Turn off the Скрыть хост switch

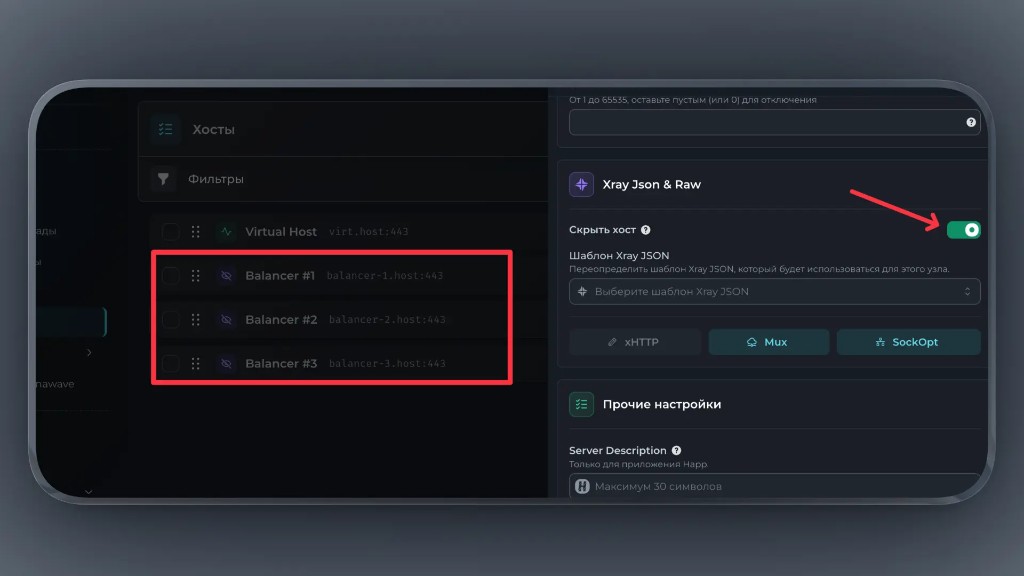[964, 230]
